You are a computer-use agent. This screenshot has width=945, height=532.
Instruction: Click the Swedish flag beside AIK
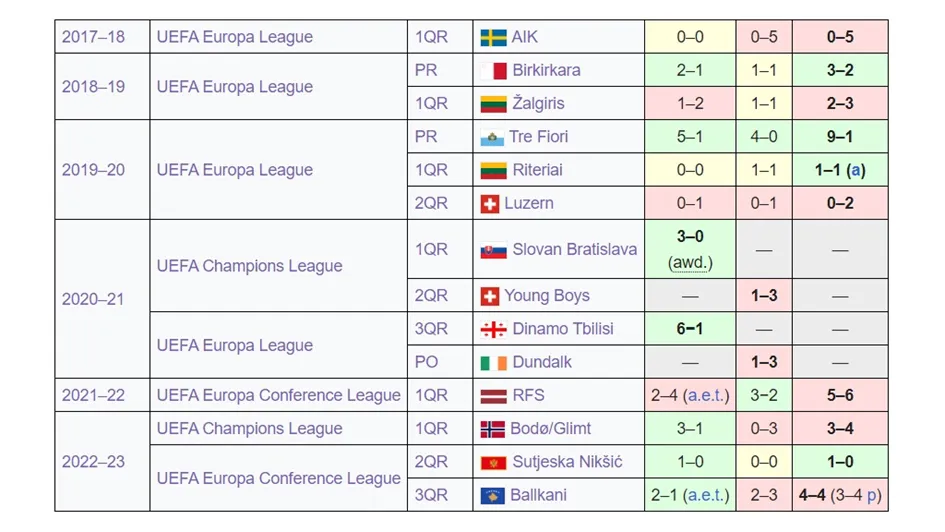point(492,37)
